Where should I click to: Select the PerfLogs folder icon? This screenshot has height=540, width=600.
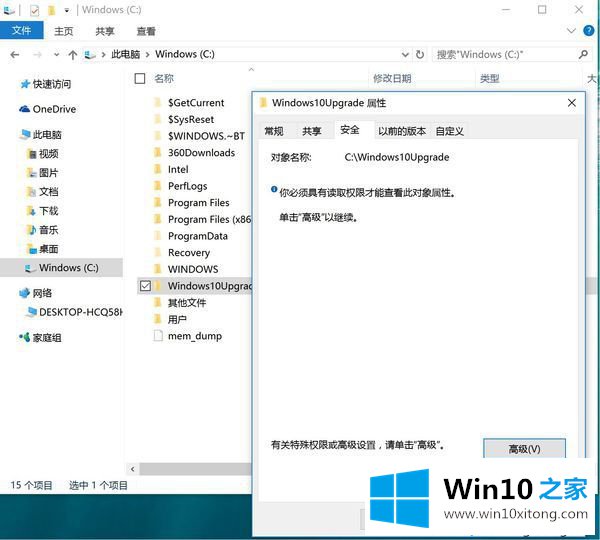[157, 186]
